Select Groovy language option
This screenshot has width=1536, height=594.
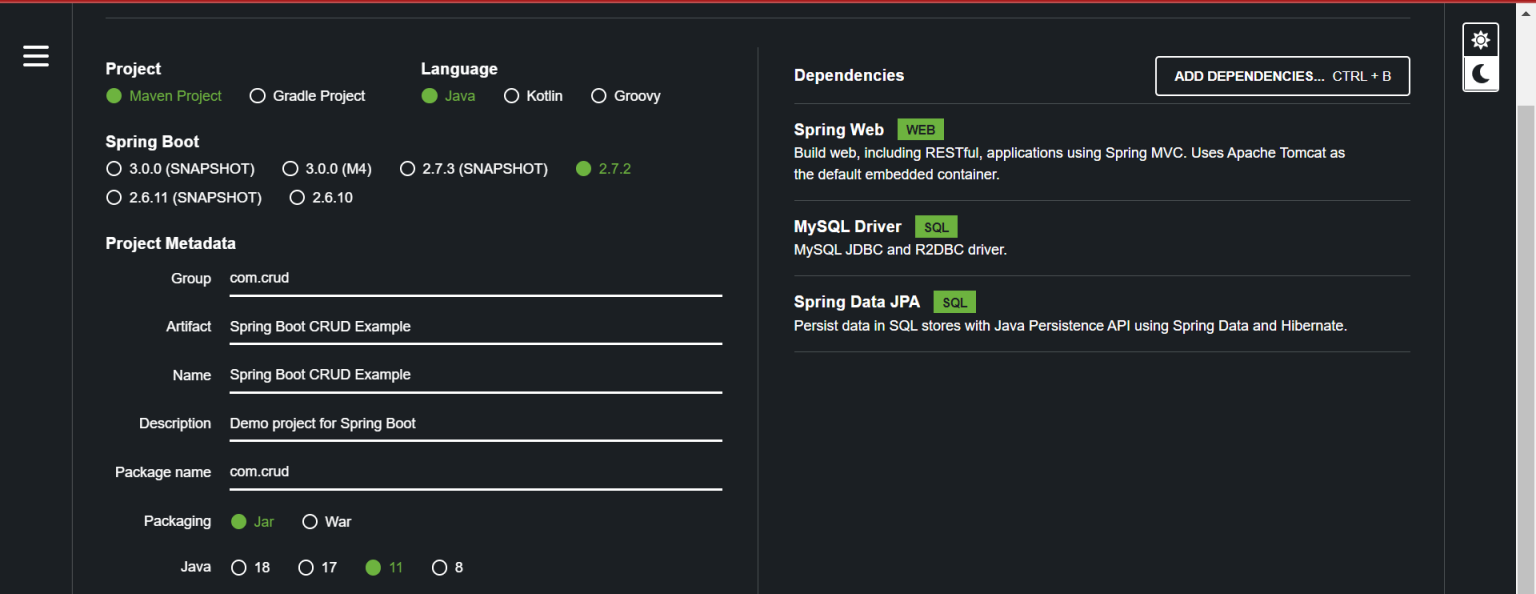click(x=598, y=95)
